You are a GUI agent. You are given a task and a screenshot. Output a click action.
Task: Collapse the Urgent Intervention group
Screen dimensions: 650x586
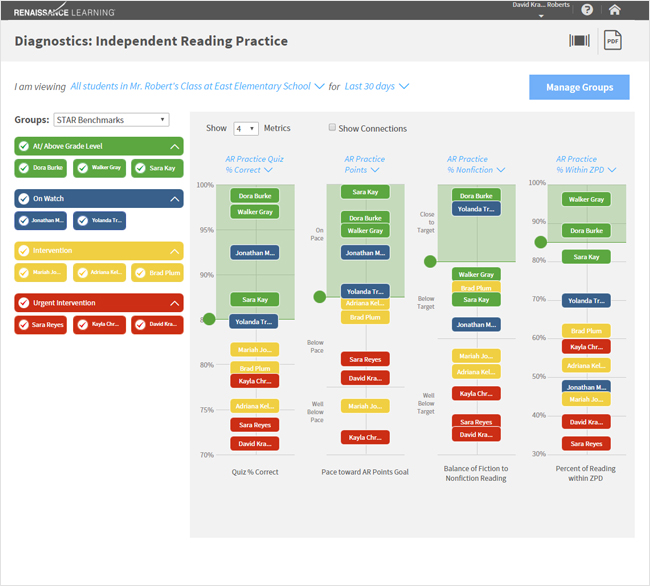click(x=175, y=303)
